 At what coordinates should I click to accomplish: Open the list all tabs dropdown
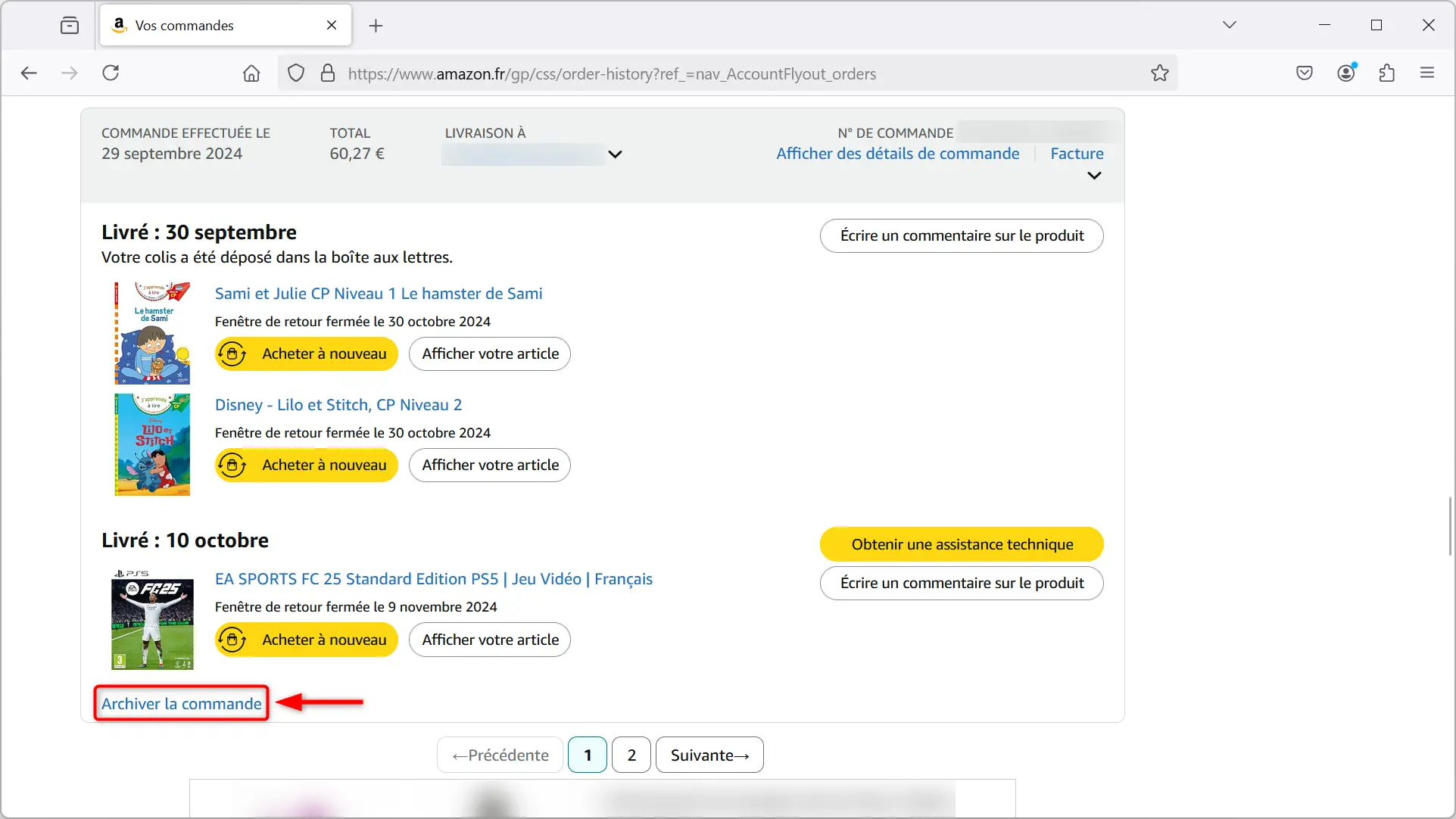(1230, 25)
